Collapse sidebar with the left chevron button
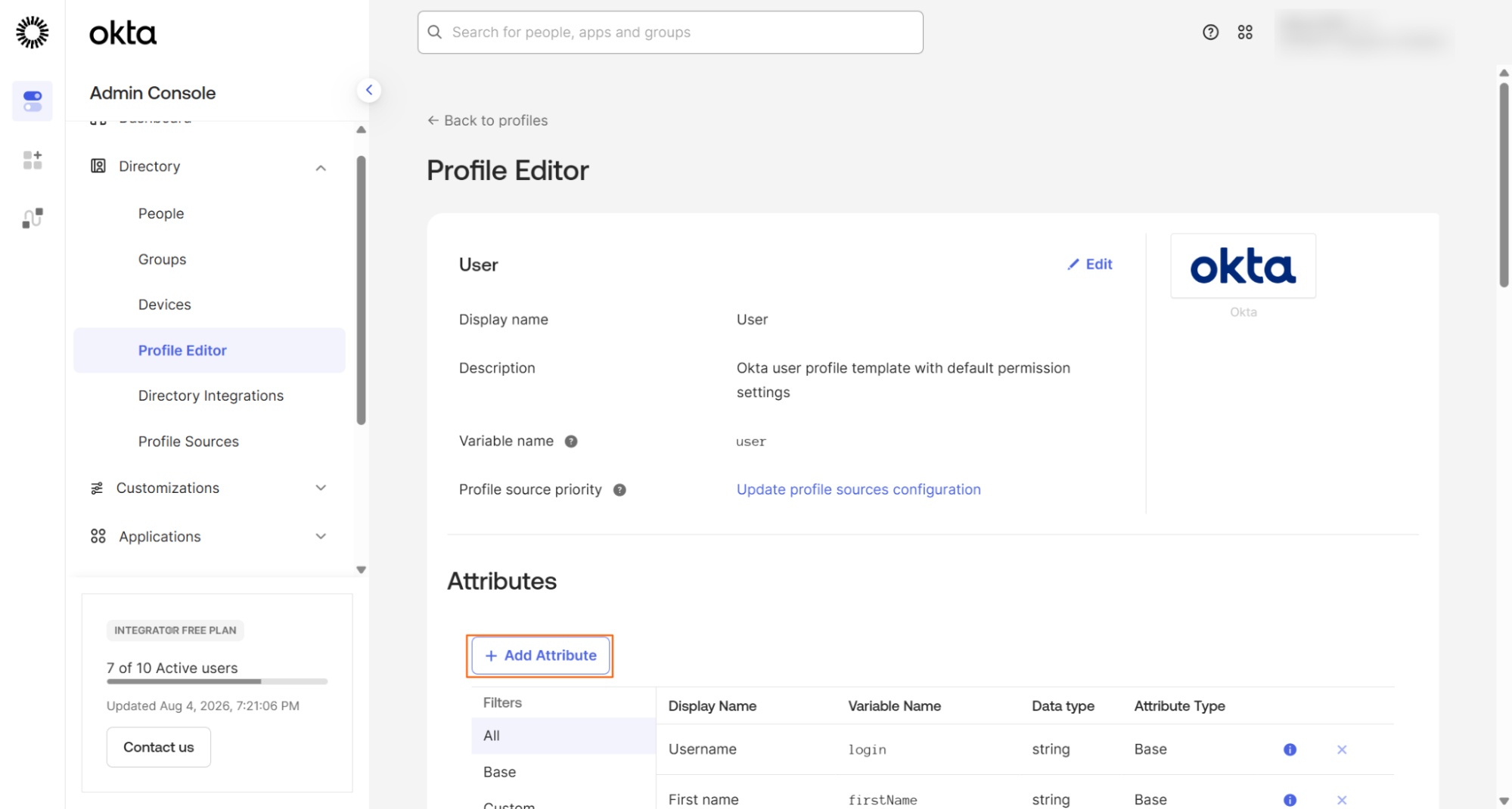The image size is (1512, 809). tap(369, 90)
